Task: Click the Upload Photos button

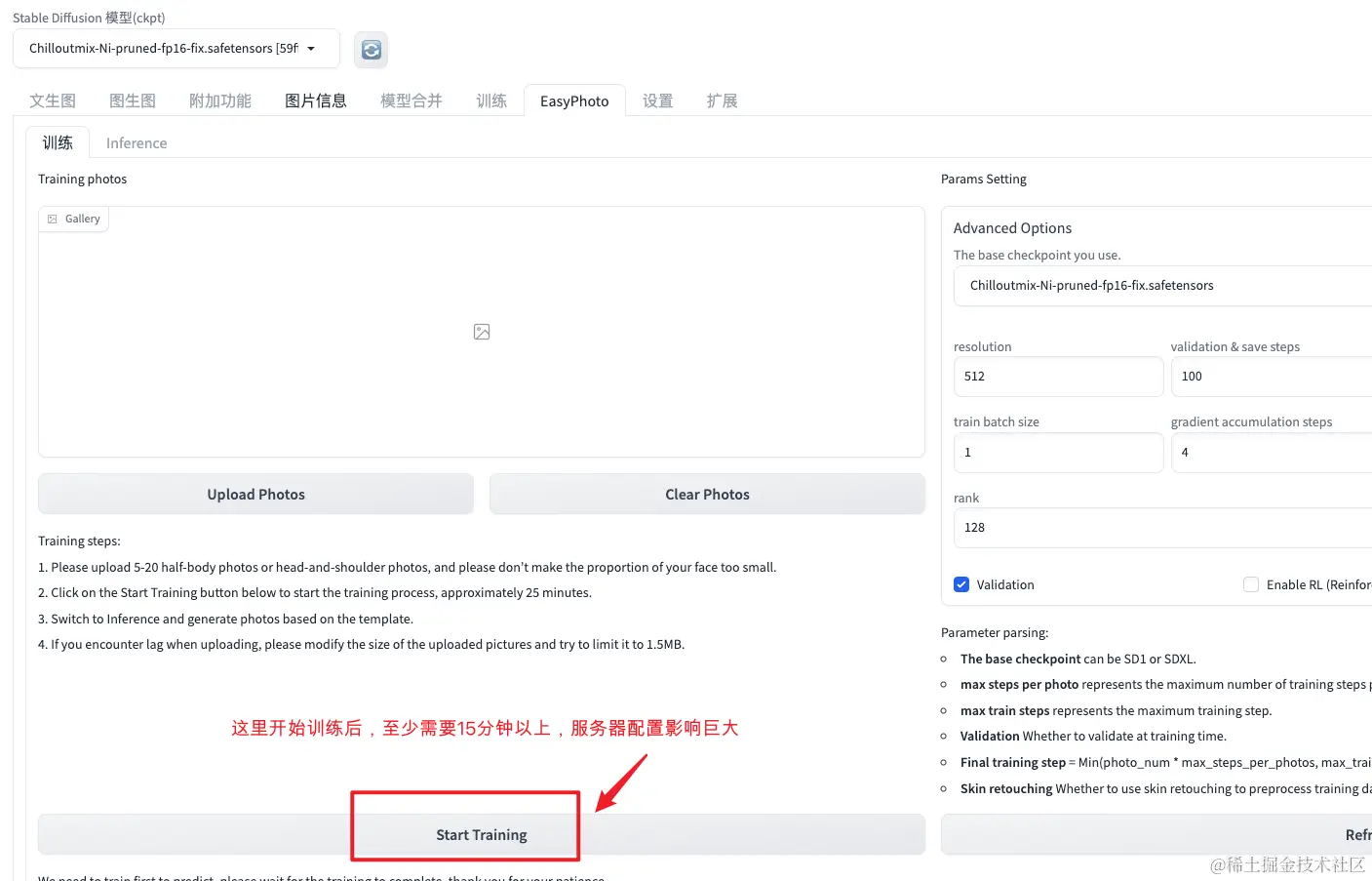Action: (255, 495)
